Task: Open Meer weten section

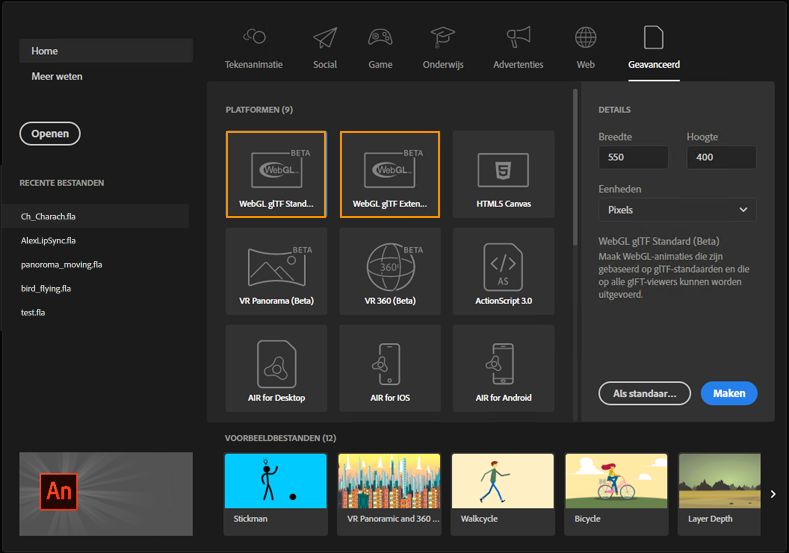Action: click(x=57, y=76)
